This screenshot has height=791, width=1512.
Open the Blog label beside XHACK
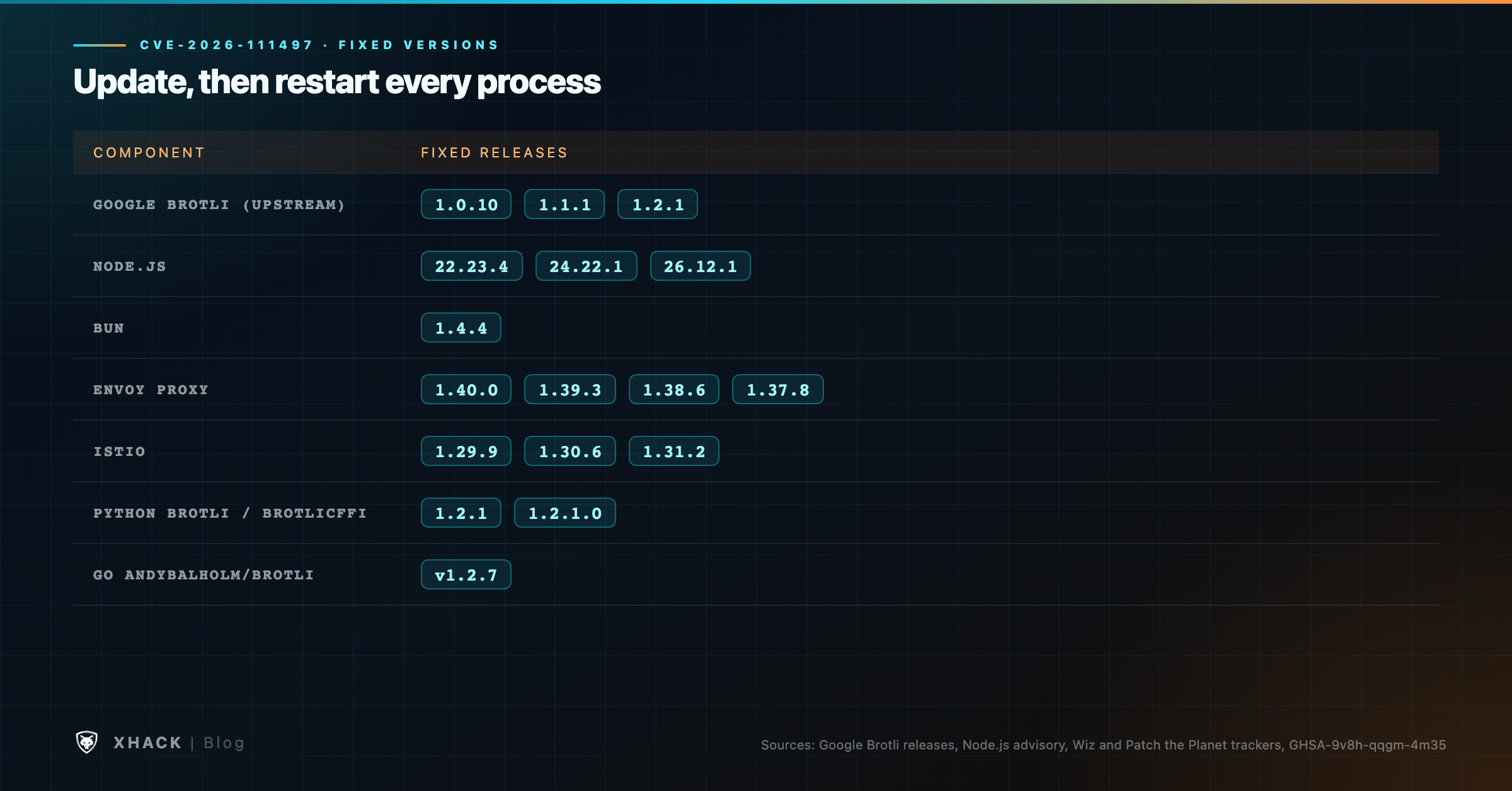click(x=224, y=743)
